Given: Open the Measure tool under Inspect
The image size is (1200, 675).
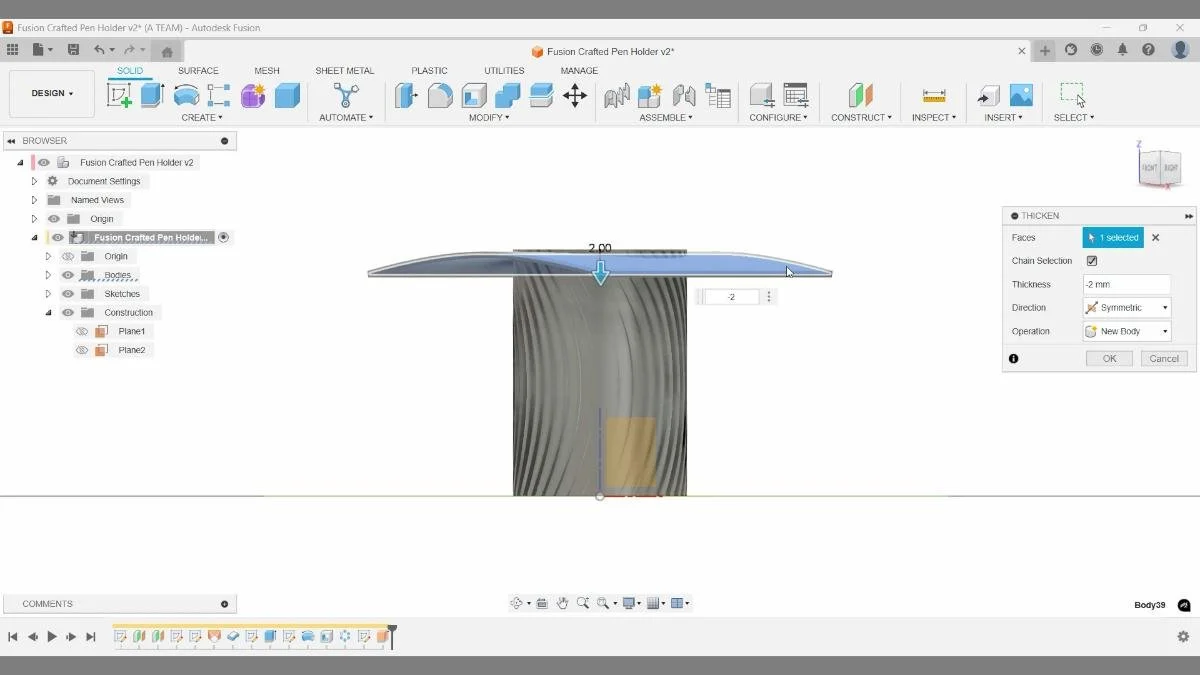Looking at the screenshot, I should [933, 93].
